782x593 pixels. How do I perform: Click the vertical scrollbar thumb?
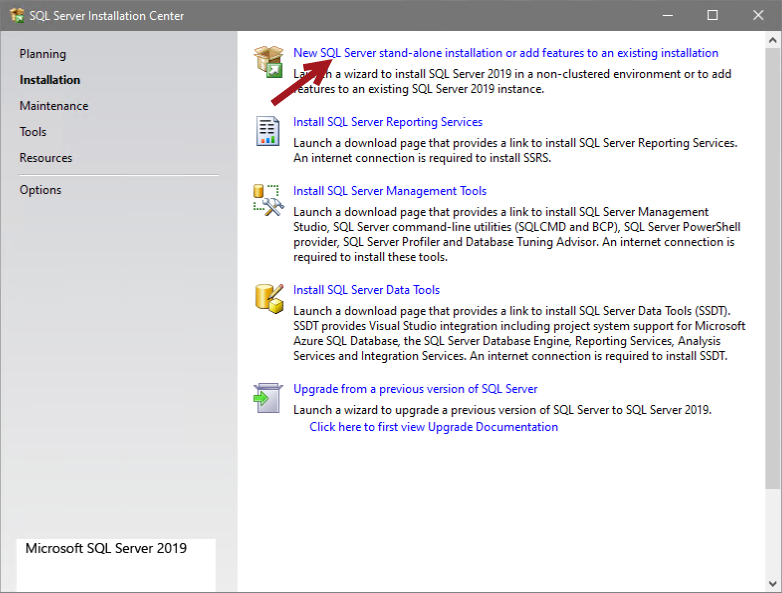pos(773,268)
